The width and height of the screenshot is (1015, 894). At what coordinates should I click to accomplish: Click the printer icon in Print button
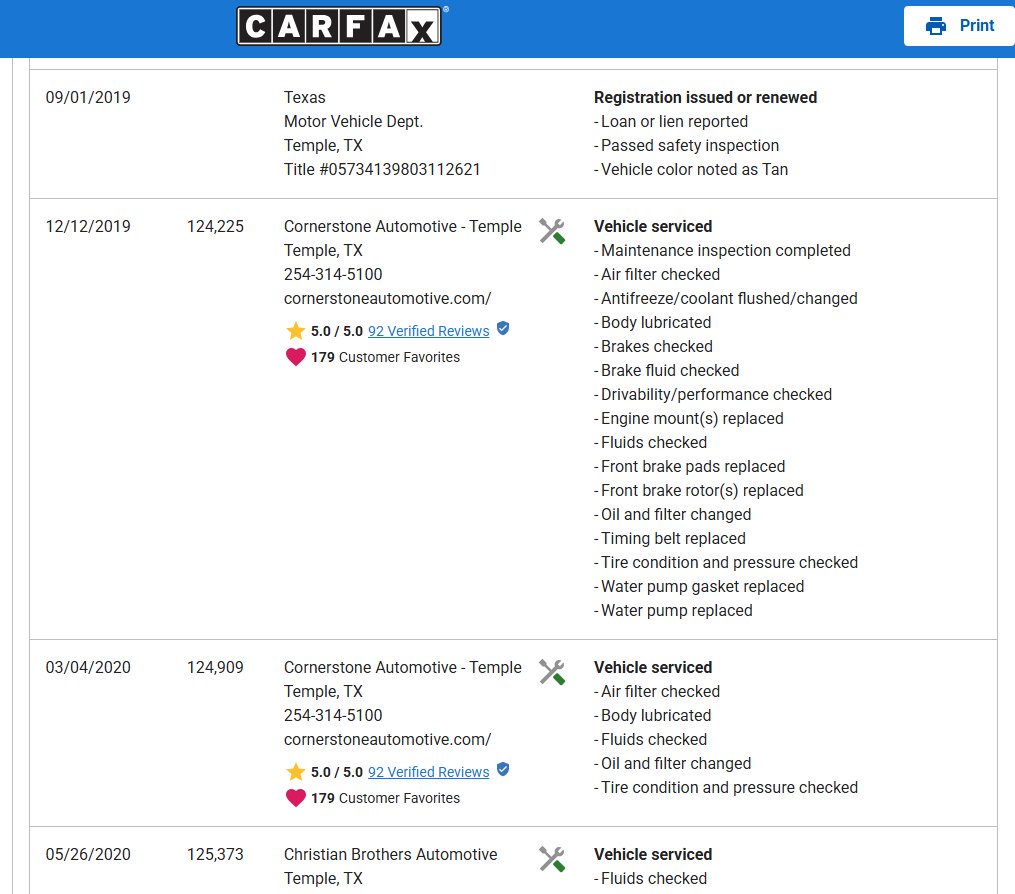coord(935,26)
